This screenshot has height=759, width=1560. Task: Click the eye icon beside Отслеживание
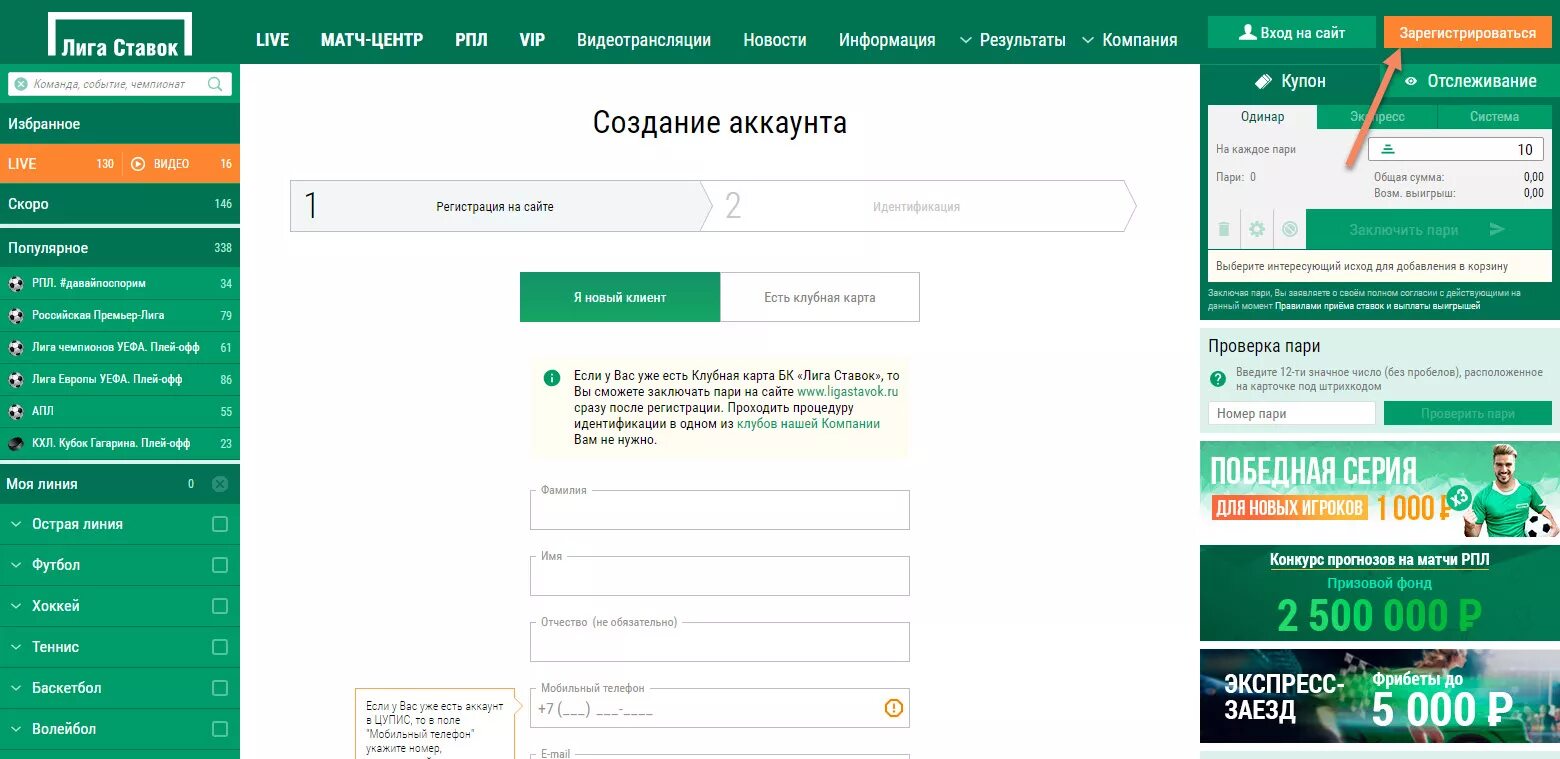point(1411,82)
